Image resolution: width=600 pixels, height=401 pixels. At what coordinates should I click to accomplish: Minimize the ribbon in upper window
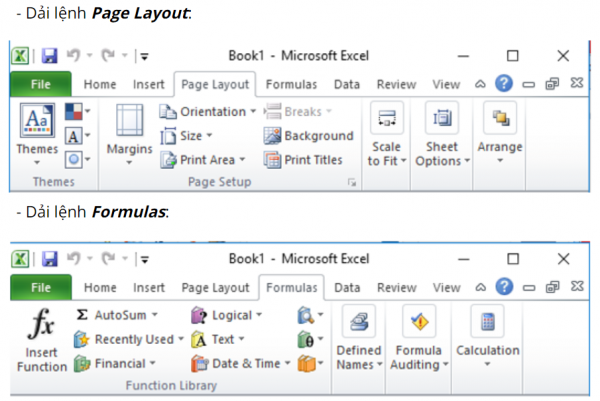click(480, 84)
